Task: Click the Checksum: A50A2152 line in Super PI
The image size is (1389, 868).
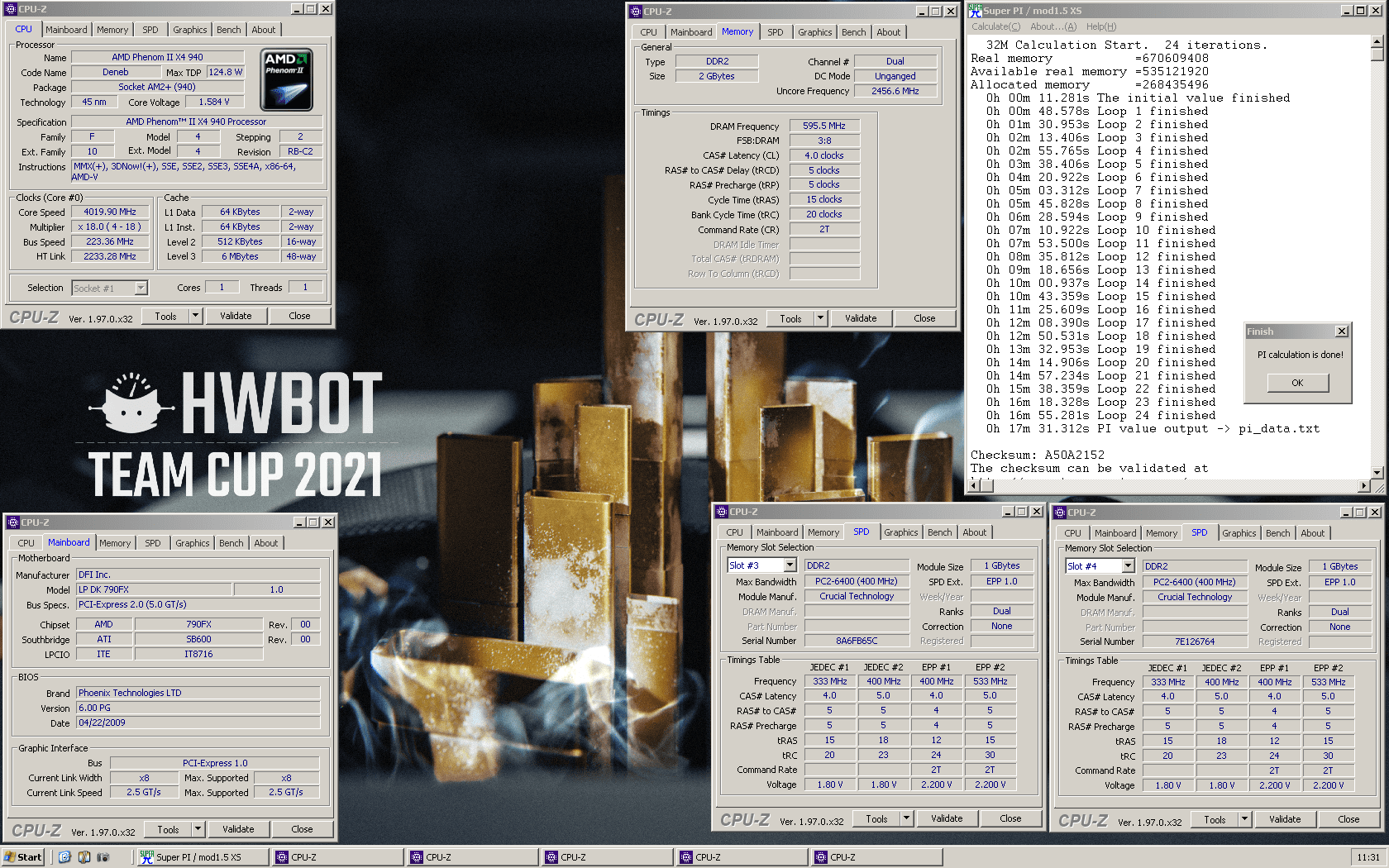Action: [1037, 455]
